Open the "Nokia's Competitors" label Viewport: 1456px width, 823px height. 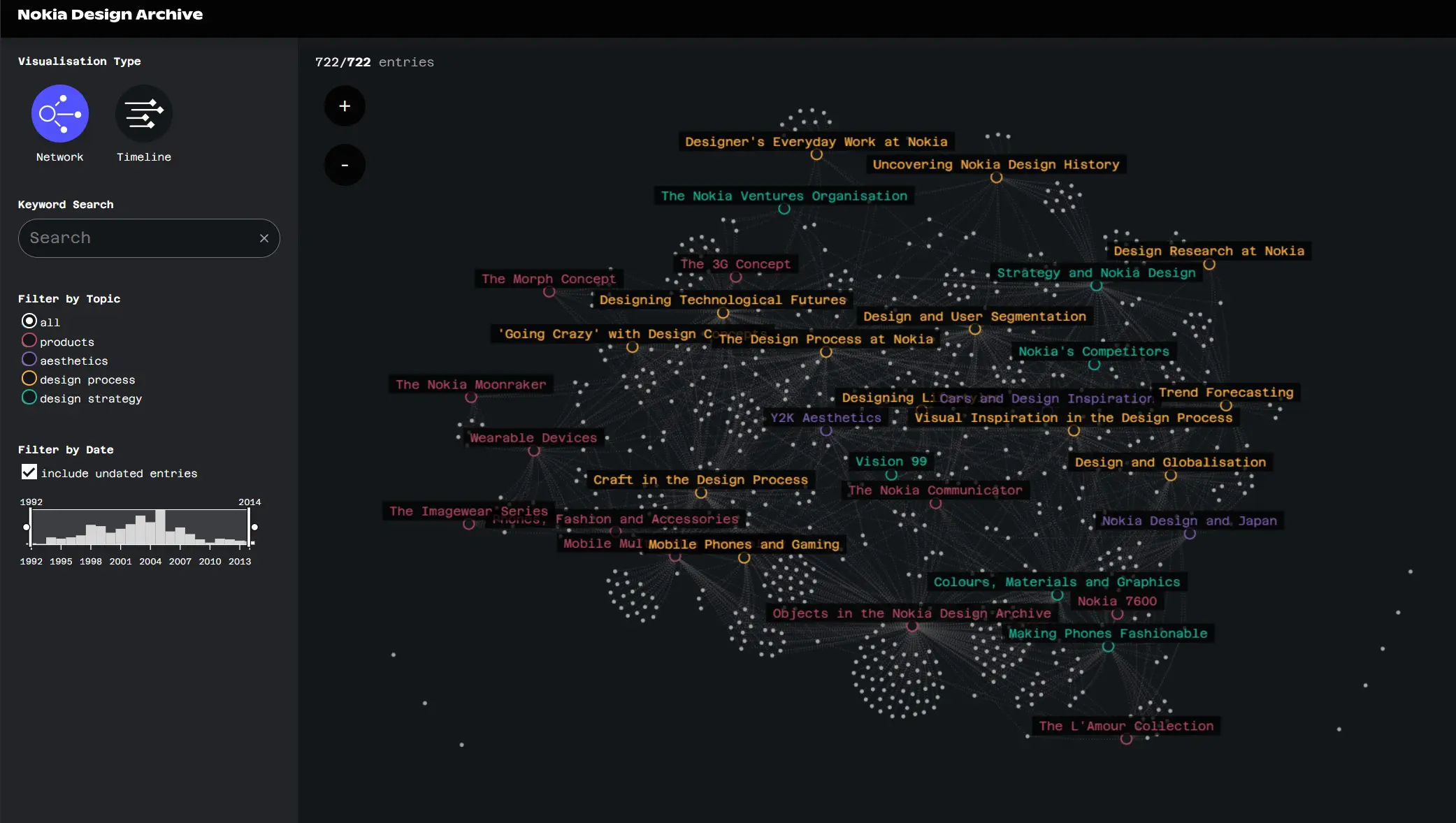click(1094, 351)
